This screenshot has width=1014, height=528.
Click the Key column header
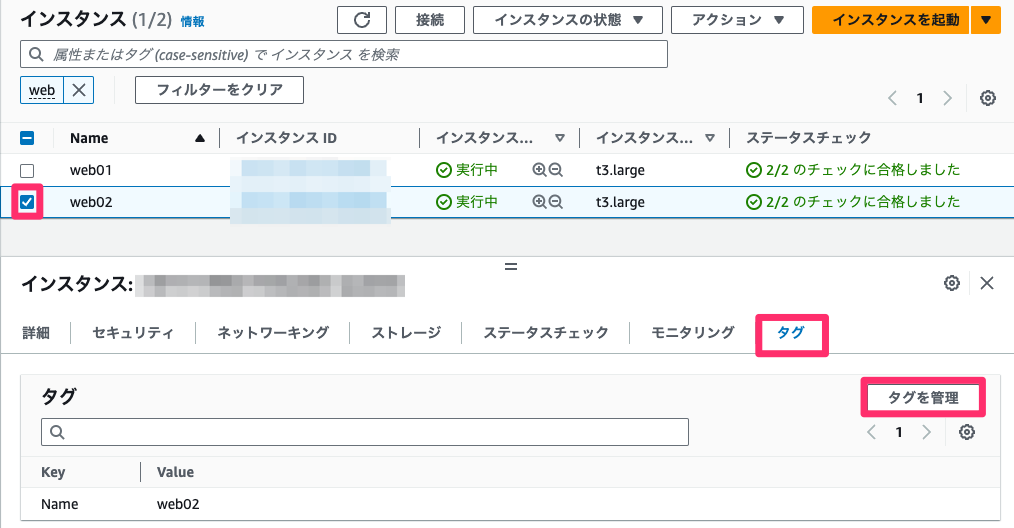tap(53, 472)
